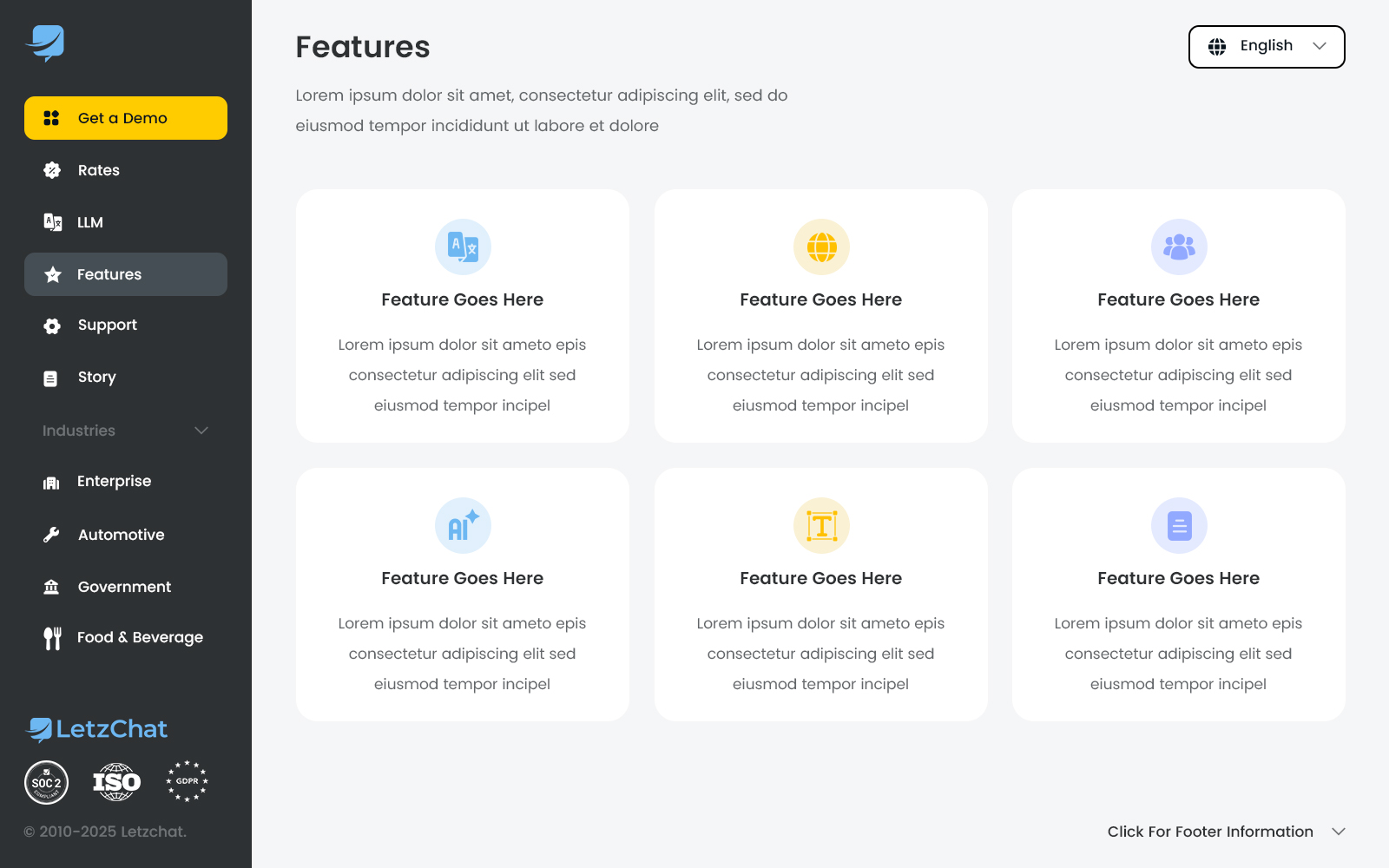The image size is (1389, 868).
Task: Click the yellow globe feature icon
Action: click(x=821, y=247)
